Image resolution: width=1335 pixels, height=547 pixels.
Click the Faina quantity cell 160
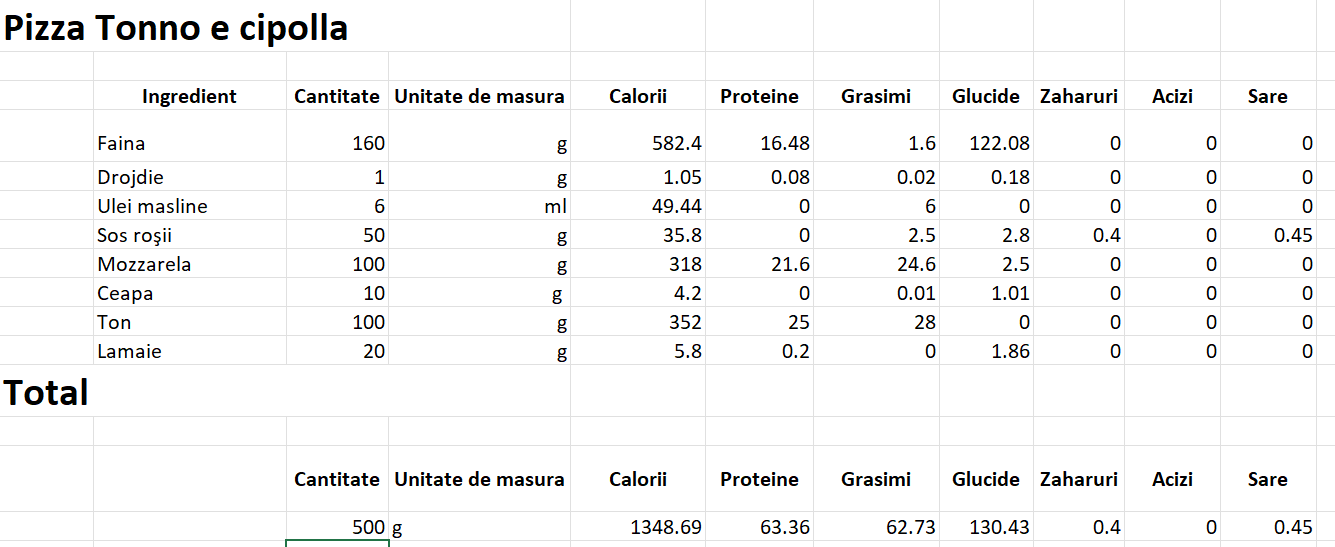click(x=337, y=143)
